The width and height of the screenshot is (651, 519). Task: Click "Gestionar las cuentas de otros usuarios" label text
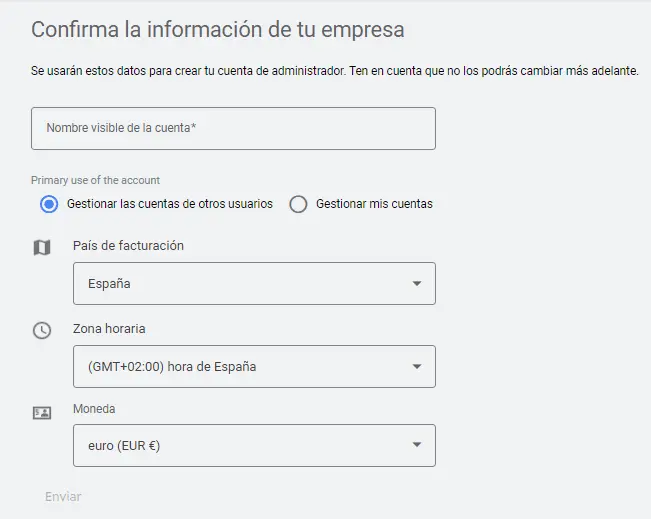pos(169,204)
